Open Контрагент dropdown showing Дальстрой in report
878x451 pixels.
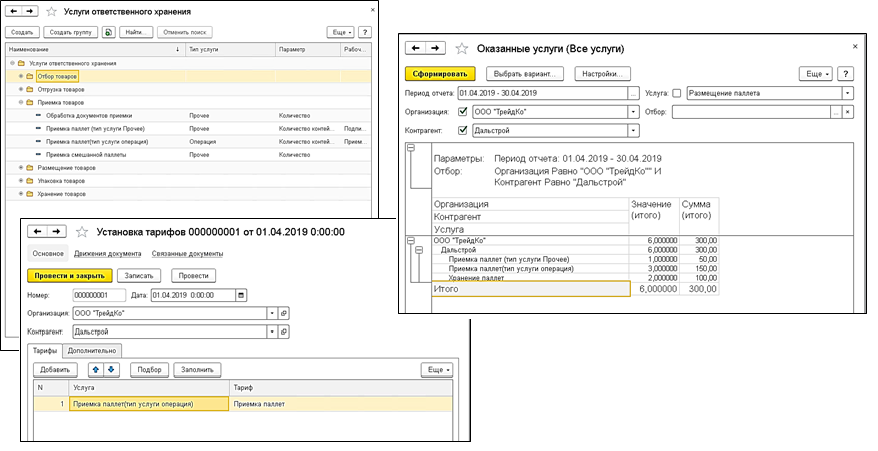pos(633,131)
